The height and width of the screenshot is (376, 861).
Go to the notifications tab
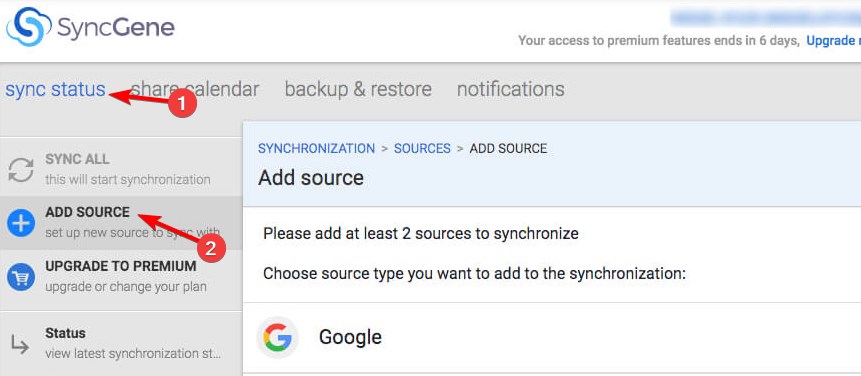coord(511,89)
